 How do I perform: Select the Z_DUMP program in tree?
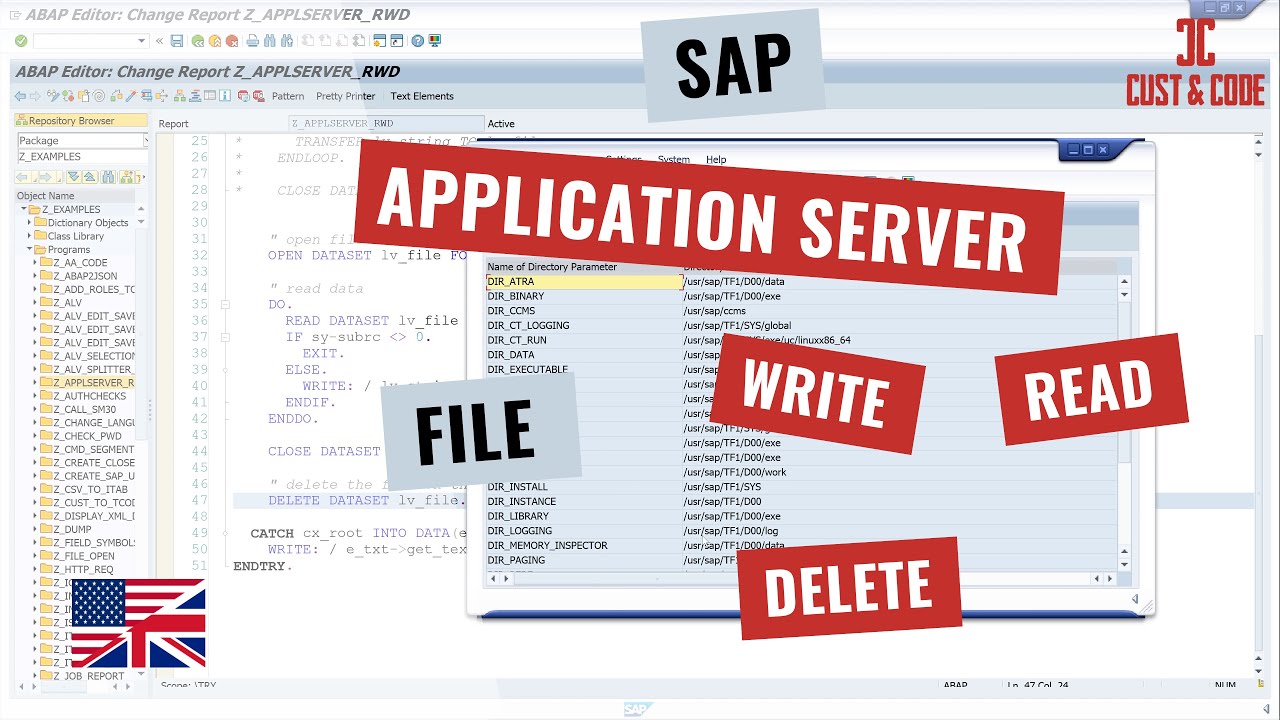pyautogui.click(x=72, y=529)
